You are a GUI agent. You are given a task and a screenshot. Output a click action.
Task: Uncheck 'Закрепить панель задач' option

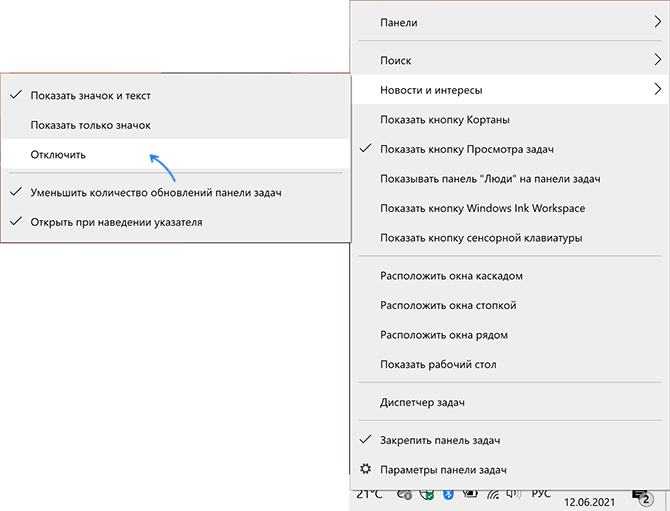(440, 440)
